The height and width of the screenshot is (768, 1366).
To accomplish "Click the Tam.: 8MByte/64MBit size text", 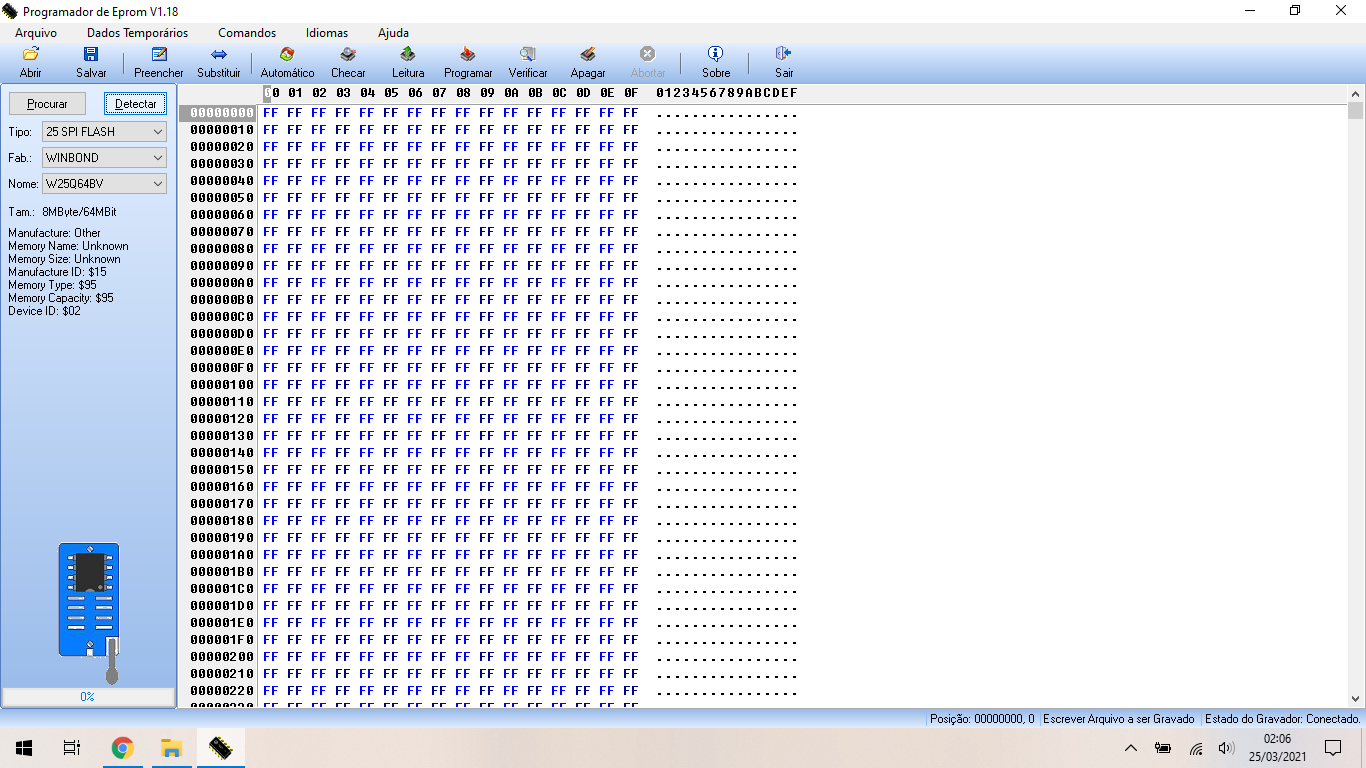I will (x=62, y=212).
